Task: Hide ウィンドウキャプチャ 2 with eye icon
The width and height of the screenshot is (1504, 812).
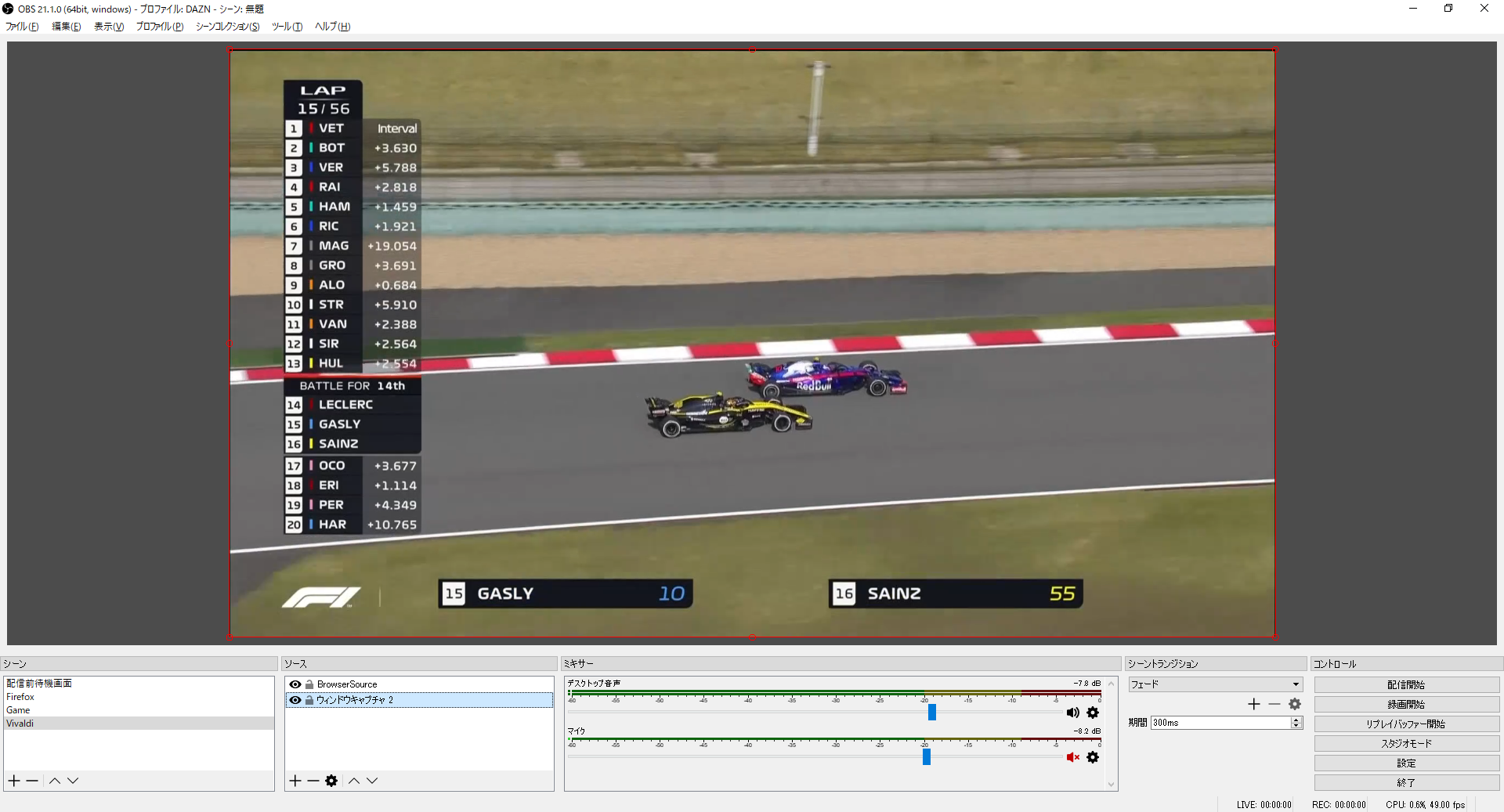Action: point(295,700)
